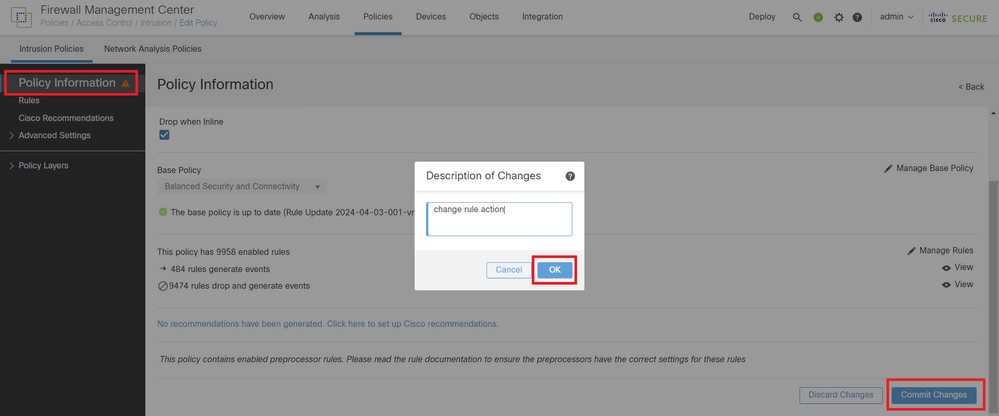Confirm the dialog with OK

click(555, 270)
